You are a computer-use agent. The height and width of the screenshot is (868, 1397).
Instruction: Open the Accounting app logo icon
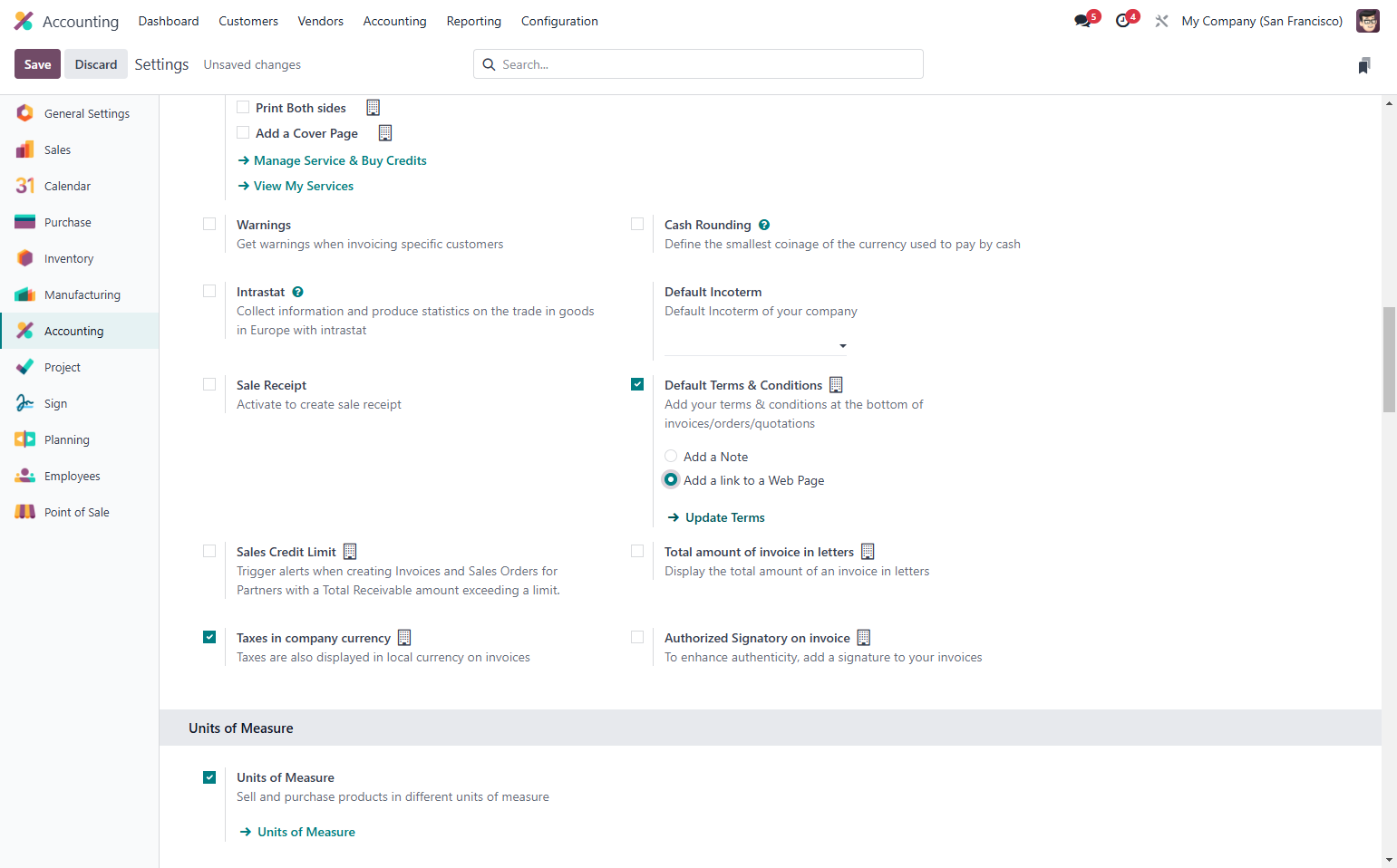[24, 21]
